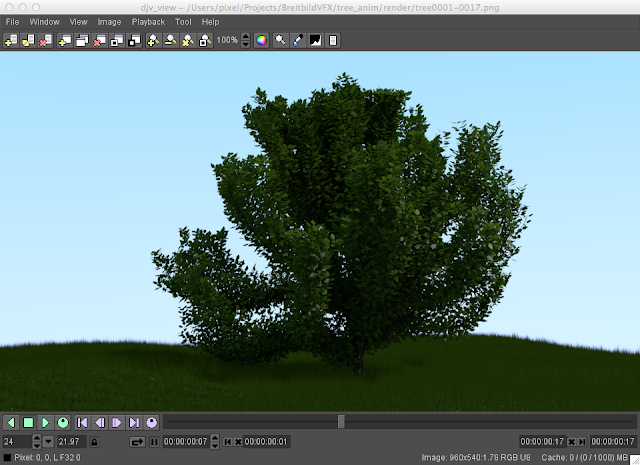Image resolution: width=640 pixels, height=465 pixels.
Task: Click the 'Cache: 0 / (0 / 1000) MB' status
Action: (x=584, y=458)
